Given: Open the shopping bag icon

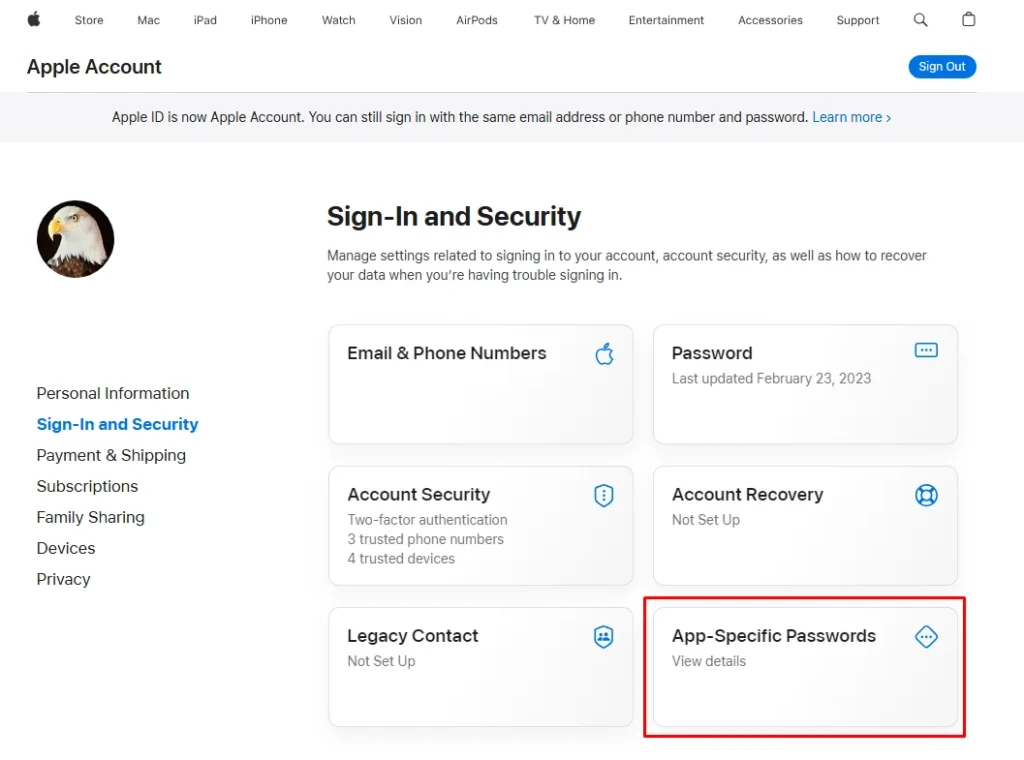Looking at the screenshot, I should coord(968,20).
